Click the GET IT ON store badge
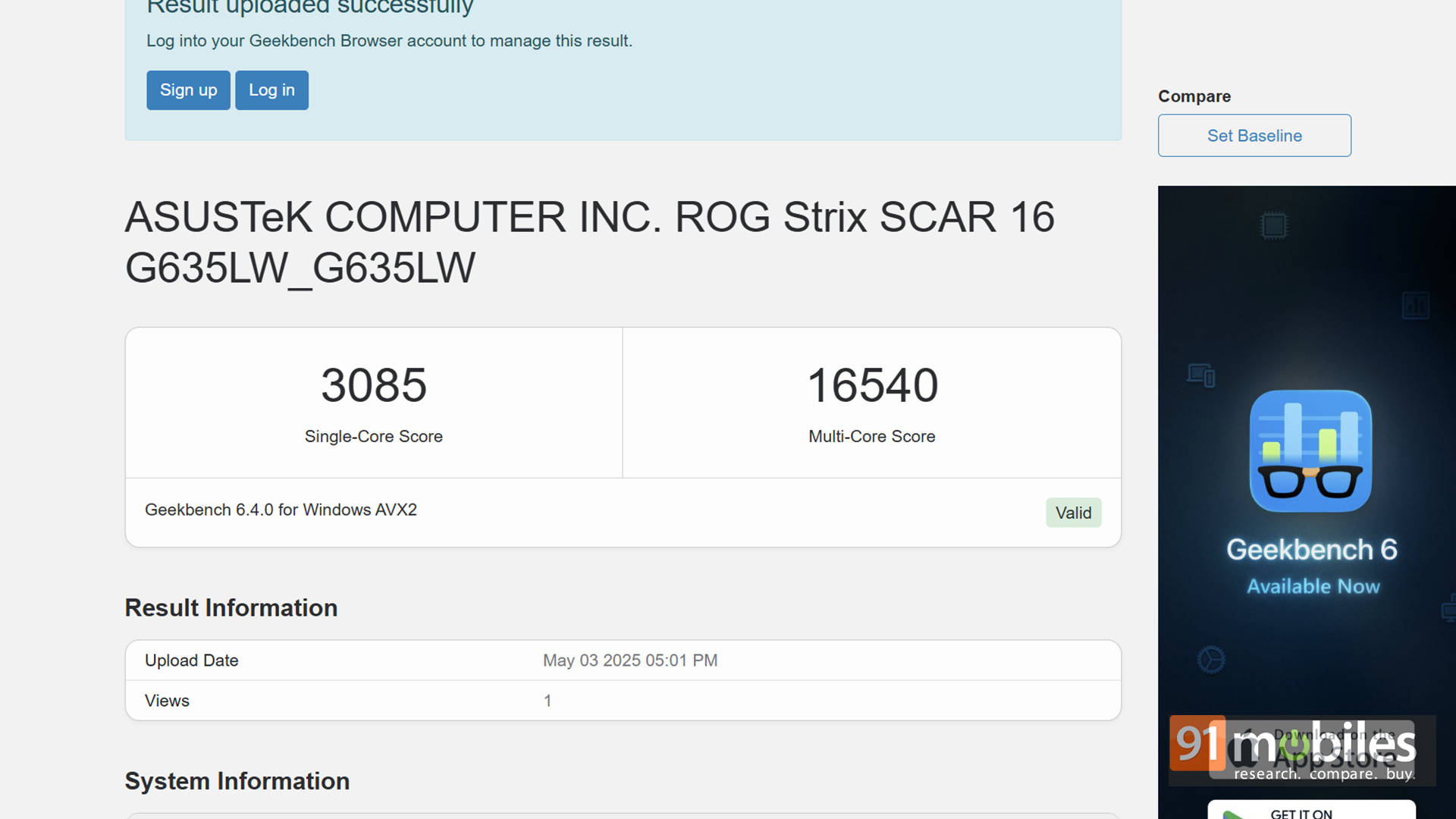 tap(1311, 809)
